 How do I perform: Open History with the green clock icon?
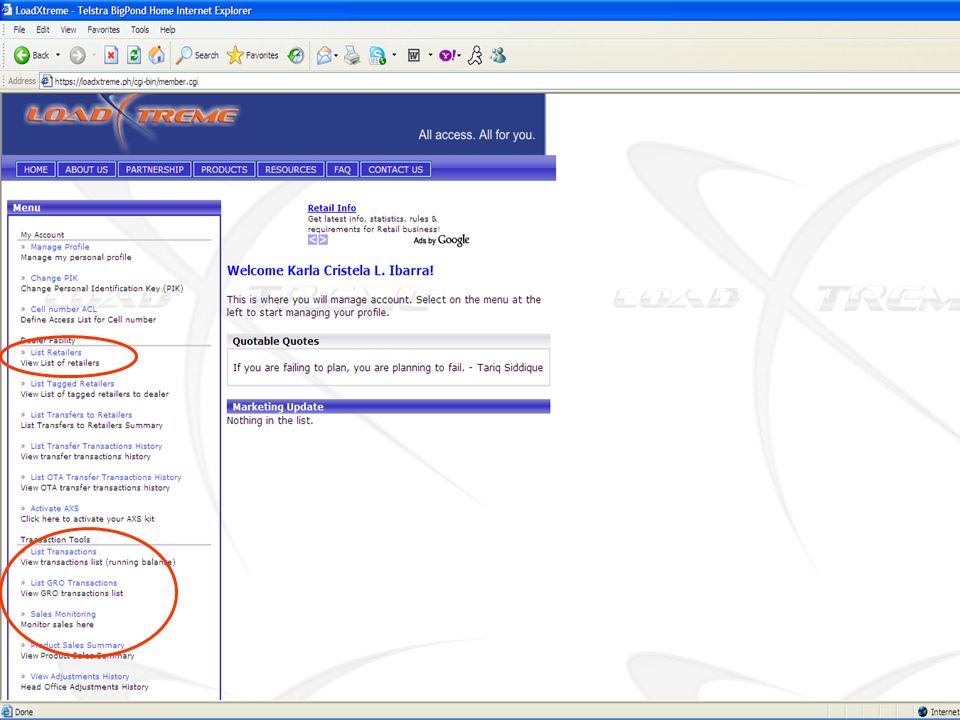(x=296, y=56)
